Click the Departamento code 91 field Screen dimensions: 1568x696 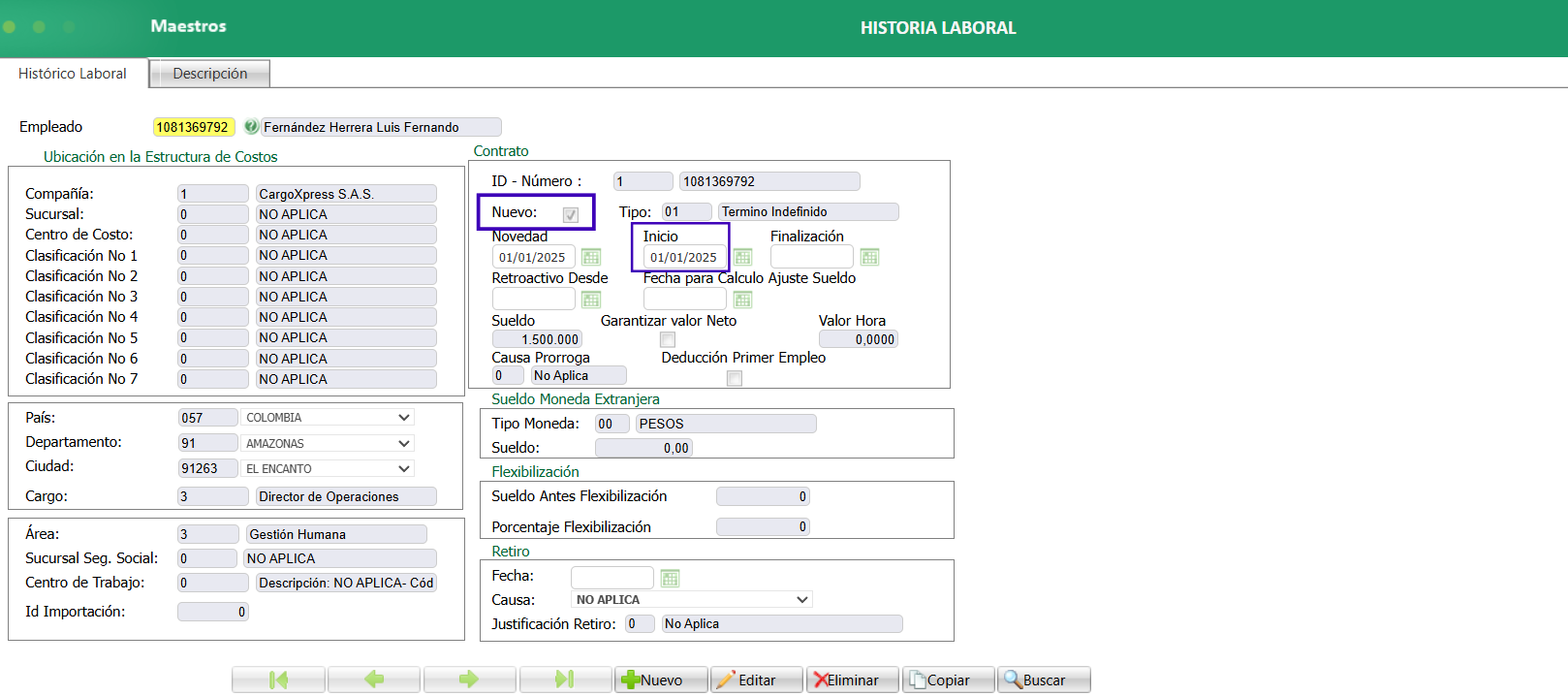tap(208, 443)
